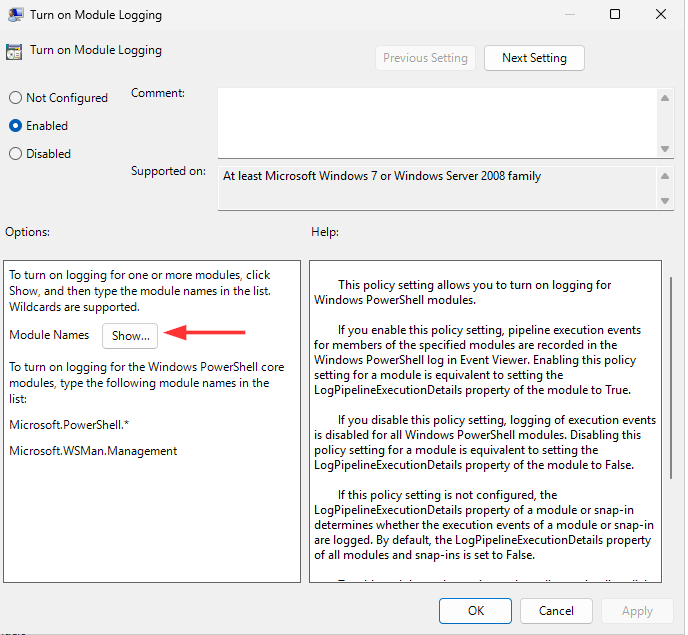Image resolution: width=688 pixels, height=635 pixels.
Task: Click the policy icon beside the setting title
Action: 14,52
